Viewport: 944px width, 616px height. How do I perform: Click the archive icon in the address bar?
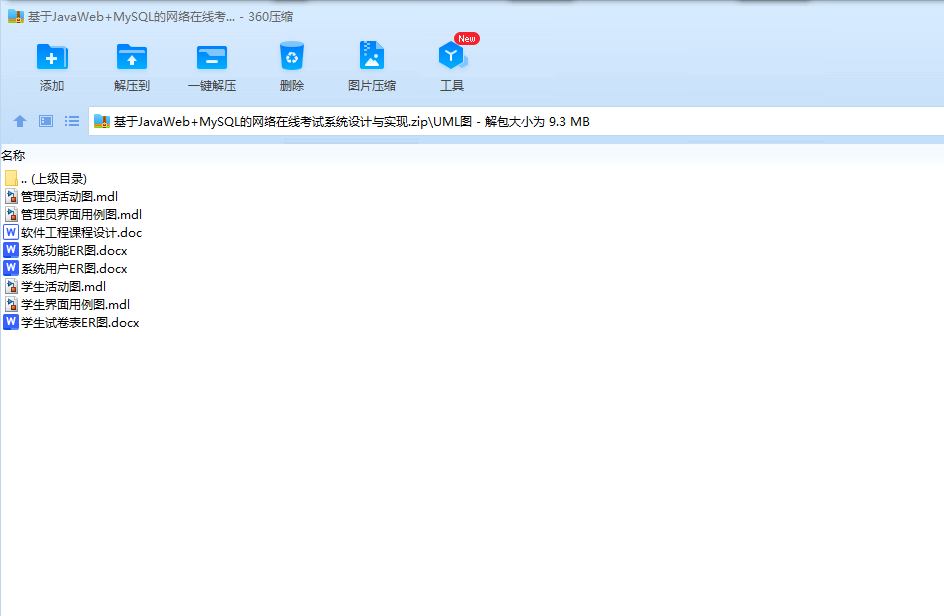coord(102,121)
